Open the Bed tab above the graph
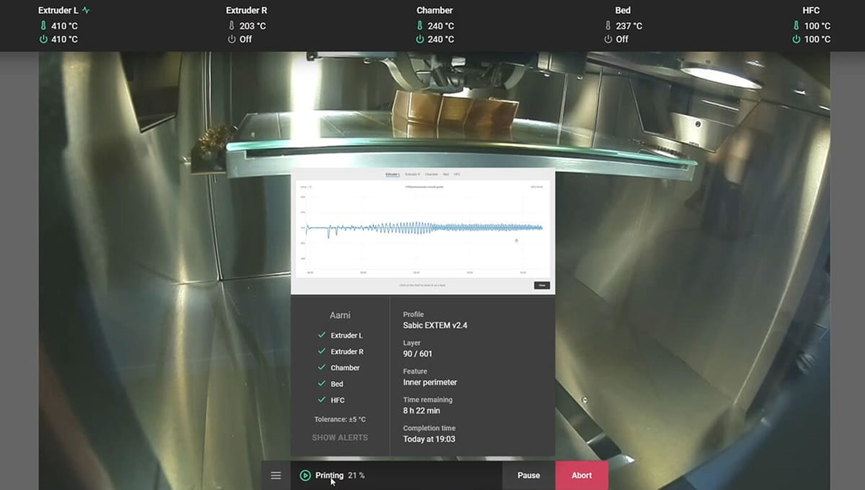This screenshot has height=490, width=865. point(446,174)
